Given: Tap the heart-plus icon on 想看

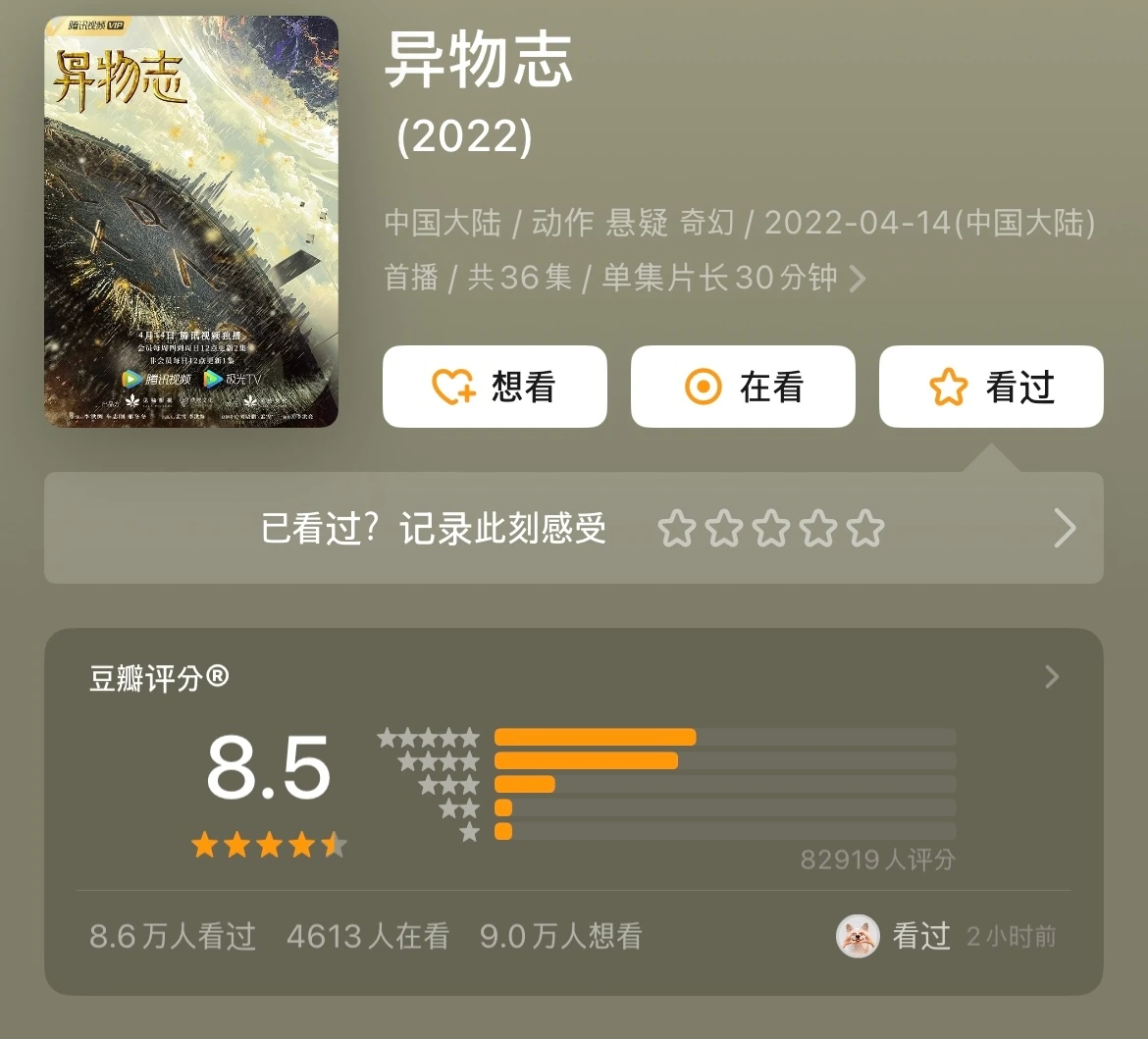Looking at the screenshot, I should click(453, 387).
